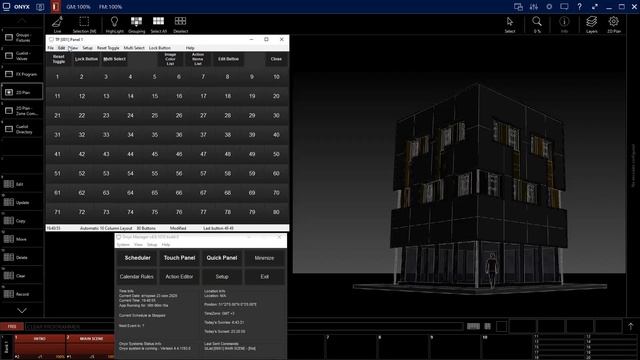Open the faders mixer icon in title bar

coord(533,7)
